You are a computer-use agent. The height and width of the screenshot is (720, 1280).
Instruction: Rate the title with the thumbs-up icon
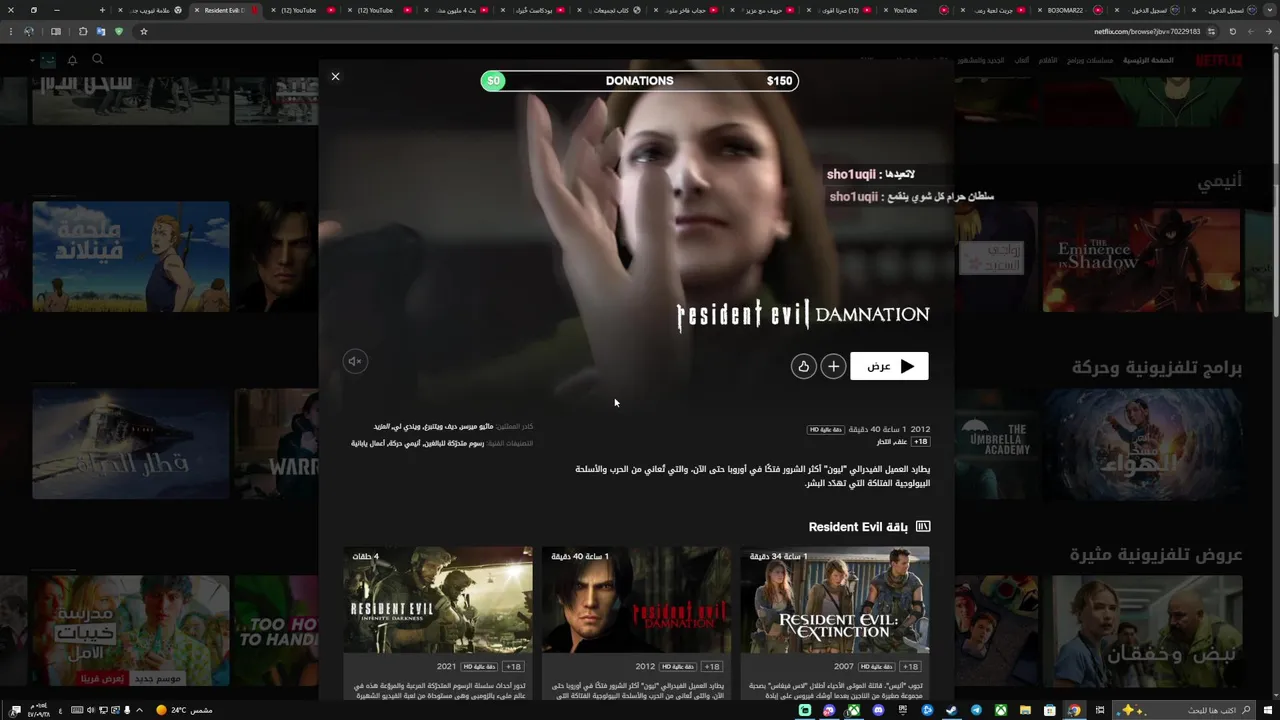(x=803, y=366)
